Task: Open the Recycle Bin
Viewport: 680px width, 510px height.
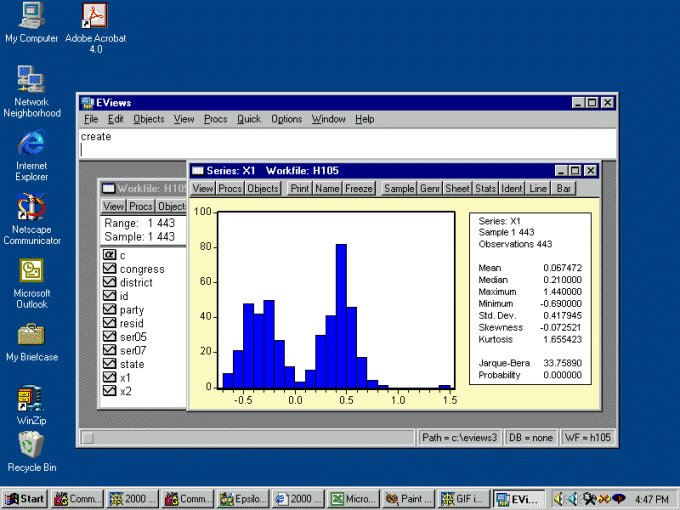Action: (x=31, y=443)
